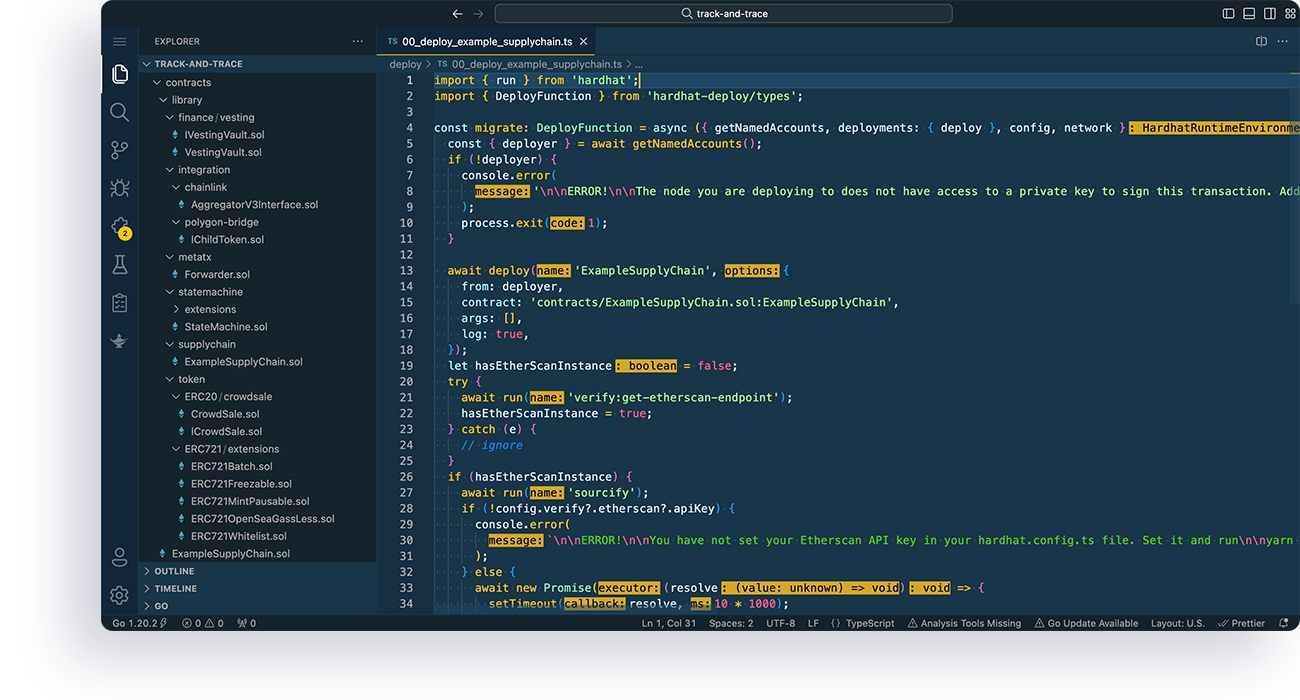Toggle the primary side bar visibility
The image size is (1300, 700).
pos(1229,14)
